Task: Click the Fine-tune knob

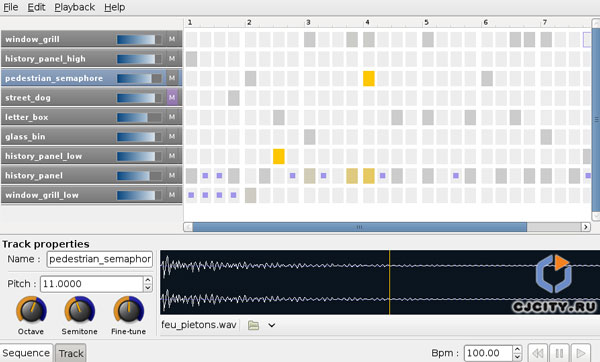Action: [x=129, y=310]
